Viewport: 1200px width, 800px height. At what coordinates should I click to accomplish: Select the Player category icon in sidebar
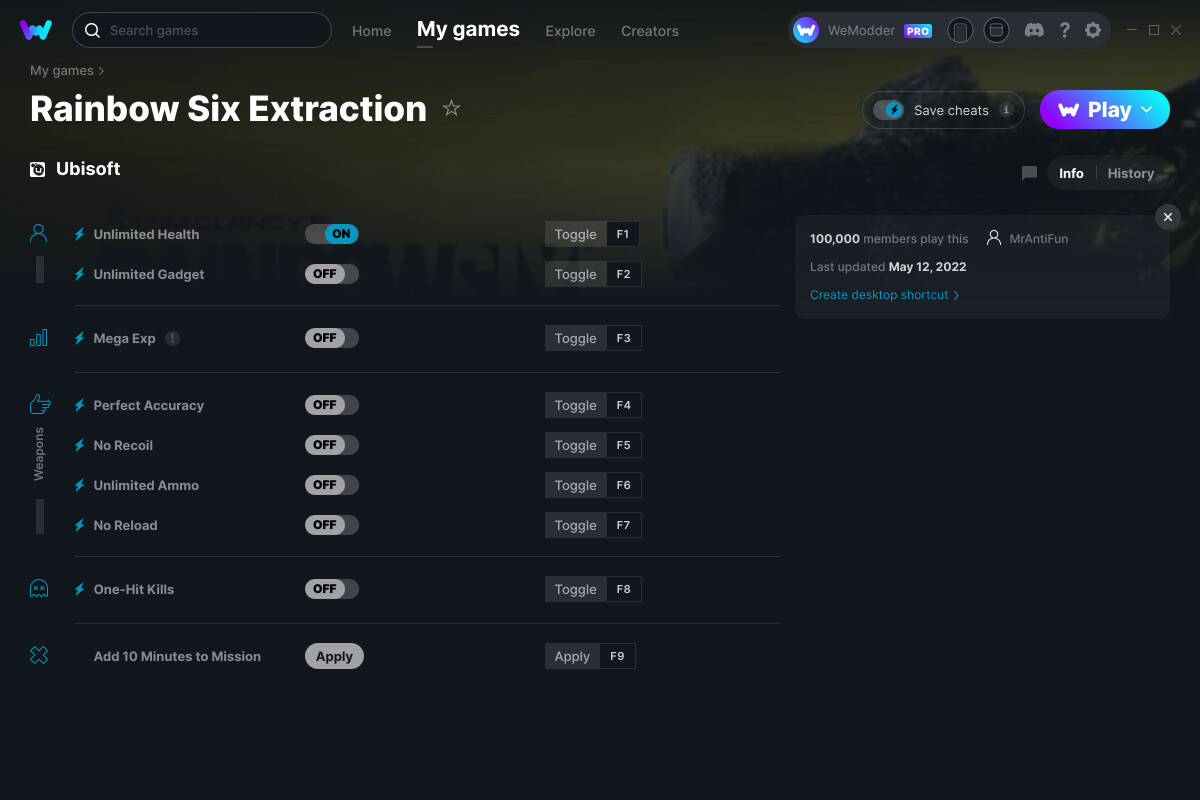[x=38, y=231]
